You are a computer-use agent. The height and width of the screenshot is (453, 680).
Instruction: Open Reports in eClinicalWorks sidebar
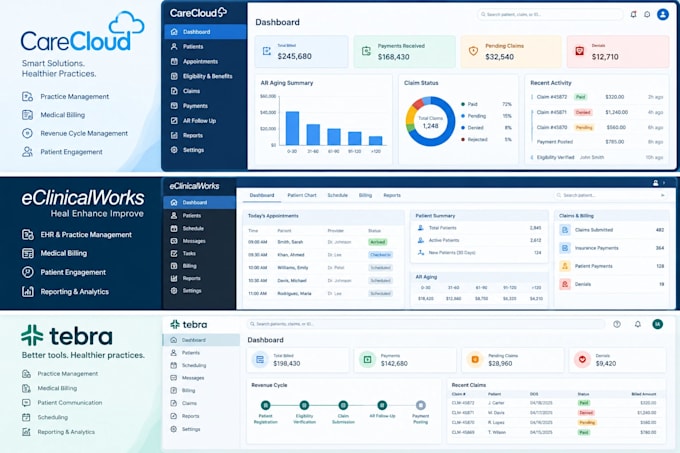click(x=199, y=278)
